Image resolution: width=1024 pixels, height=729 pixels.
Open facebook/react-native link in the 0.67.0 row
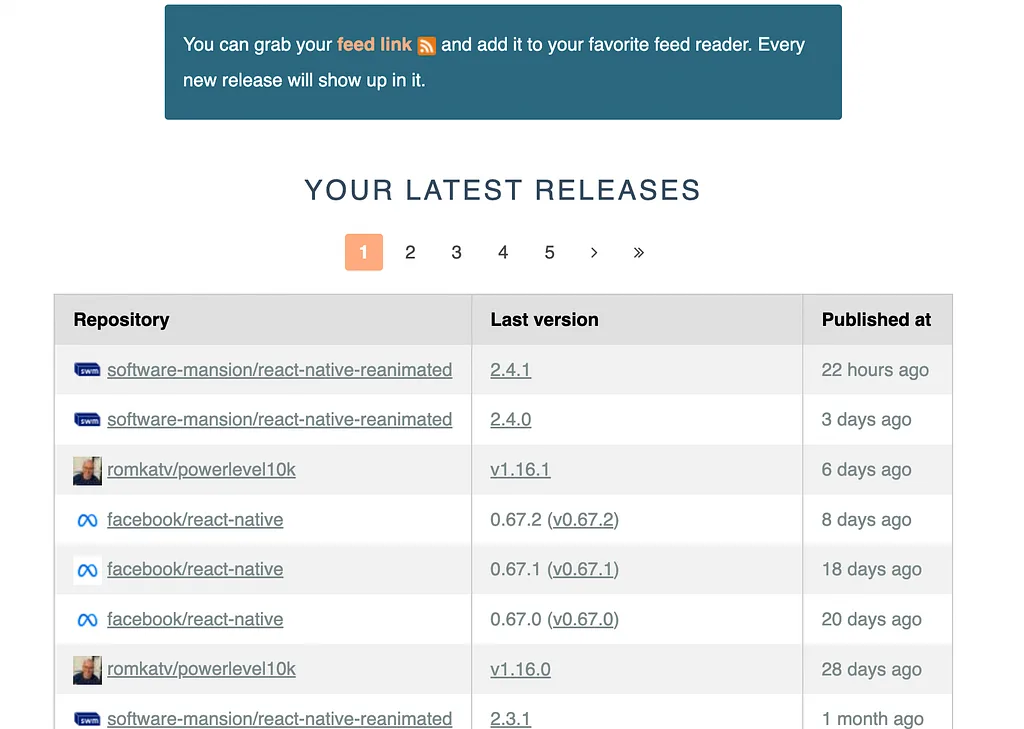pos(195,619)
